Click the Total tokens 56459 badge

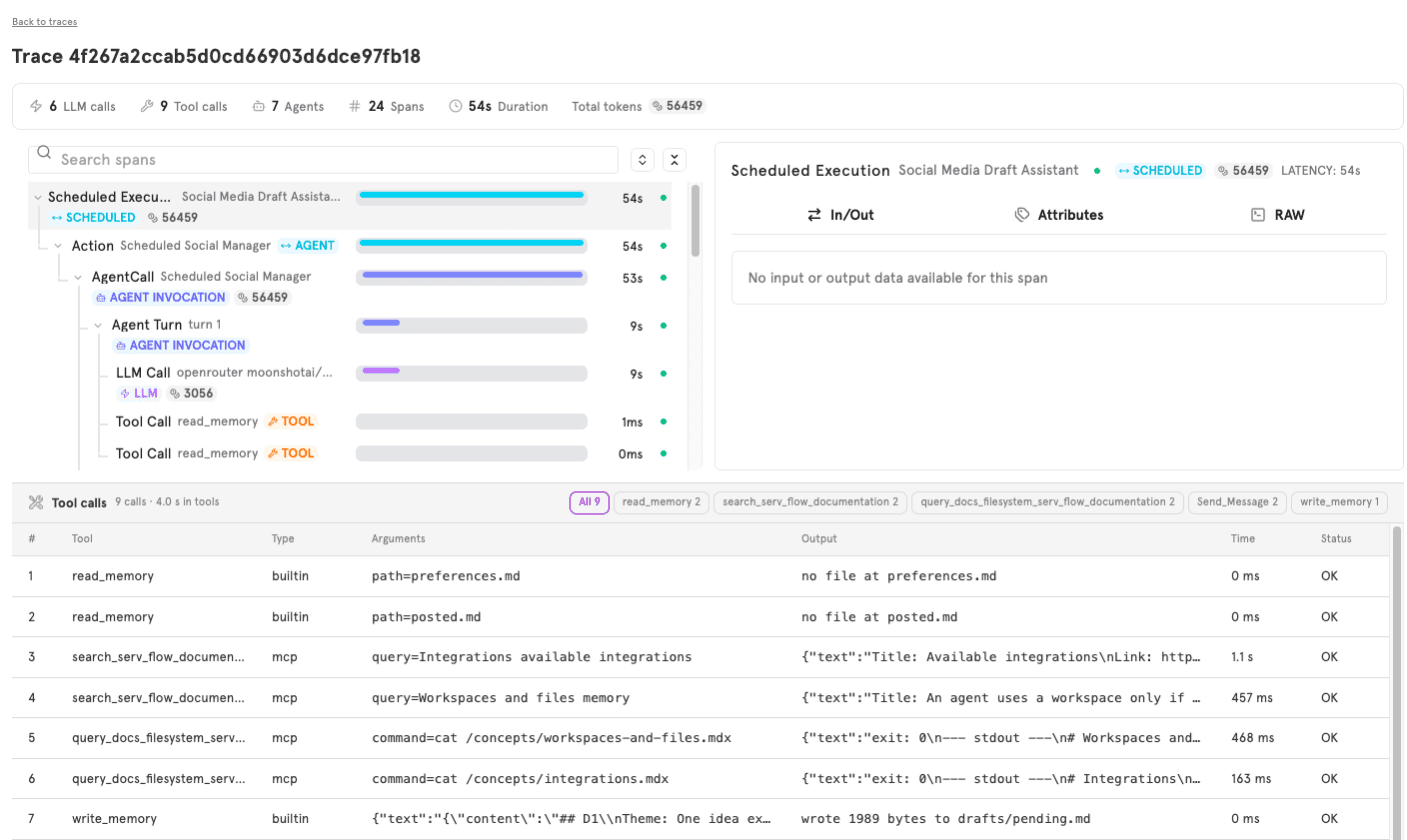678,106
